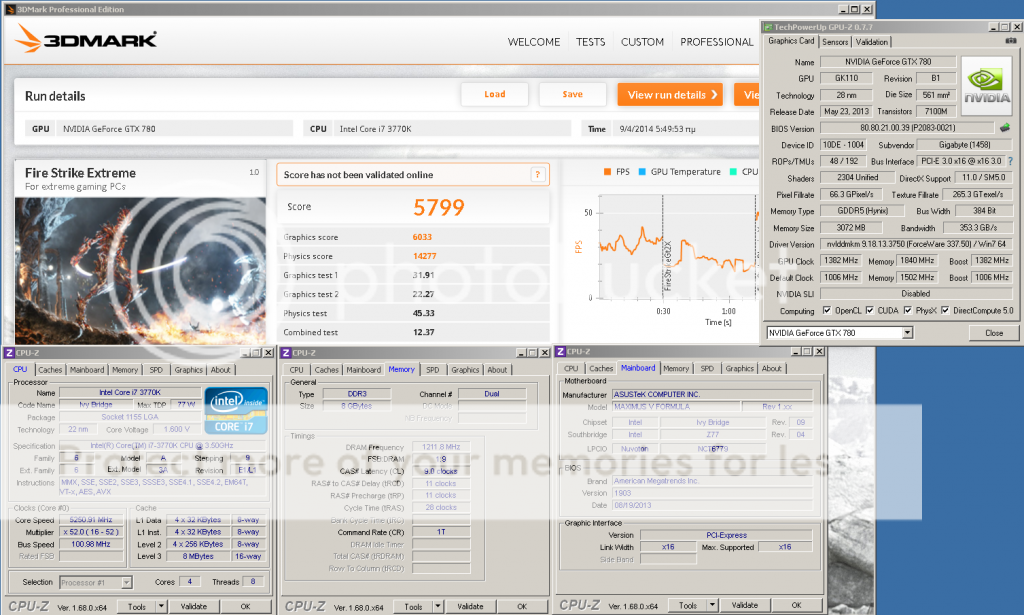The width and height of the screenshot is (1024, 615).
Task: Switch to the Sensors tab in GPU-Z
Action: pyautogui.click(x=834, y=42)
